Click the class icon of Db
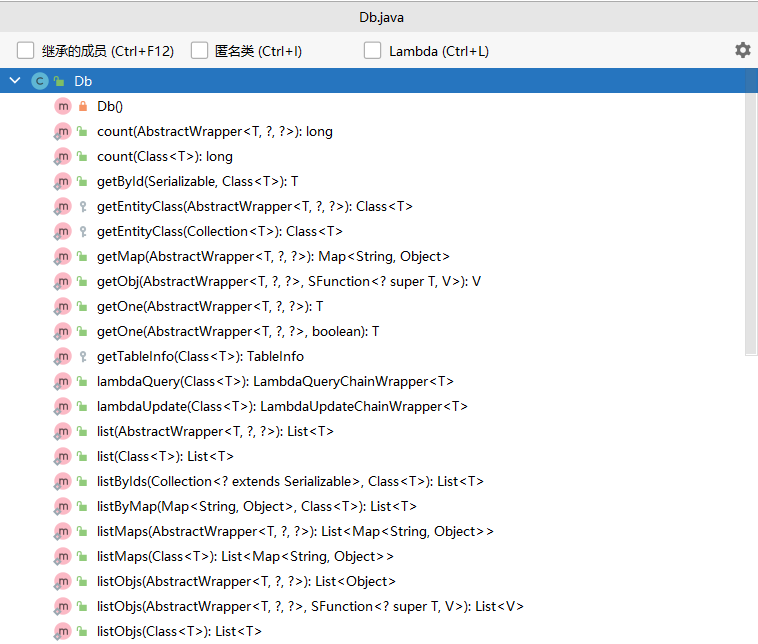 click(x=40, y=81)
